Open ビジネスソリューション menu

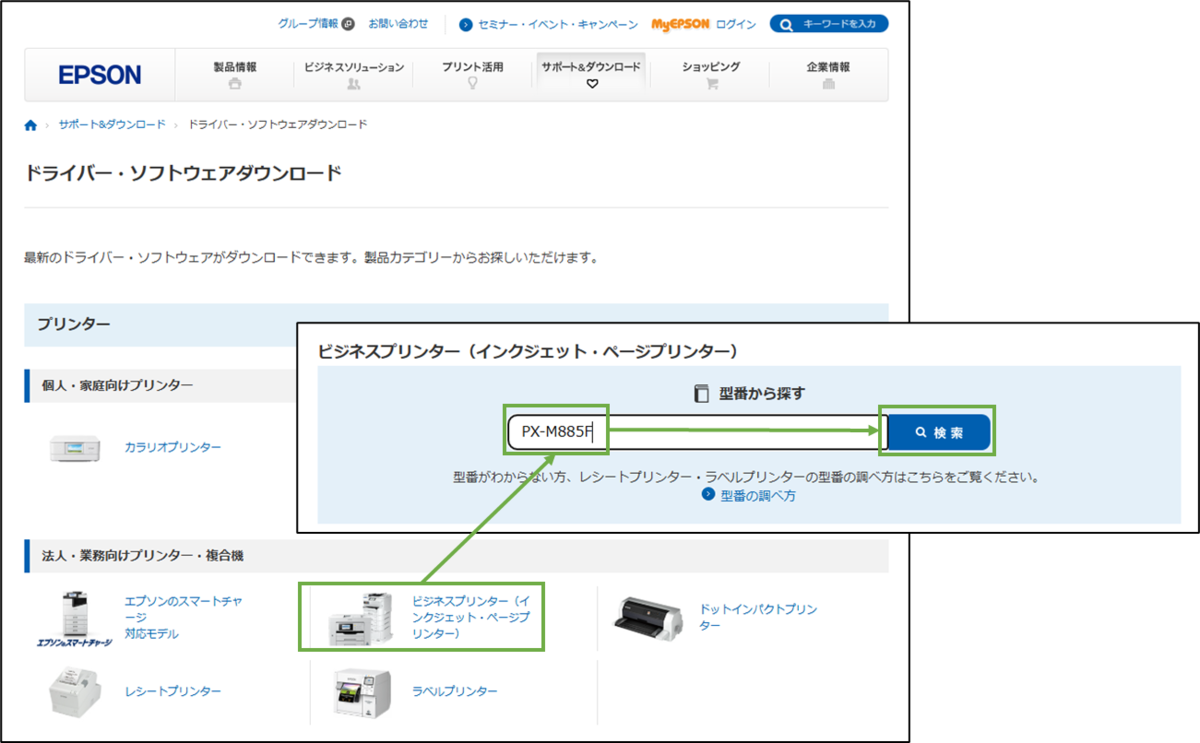click(354, 75)
